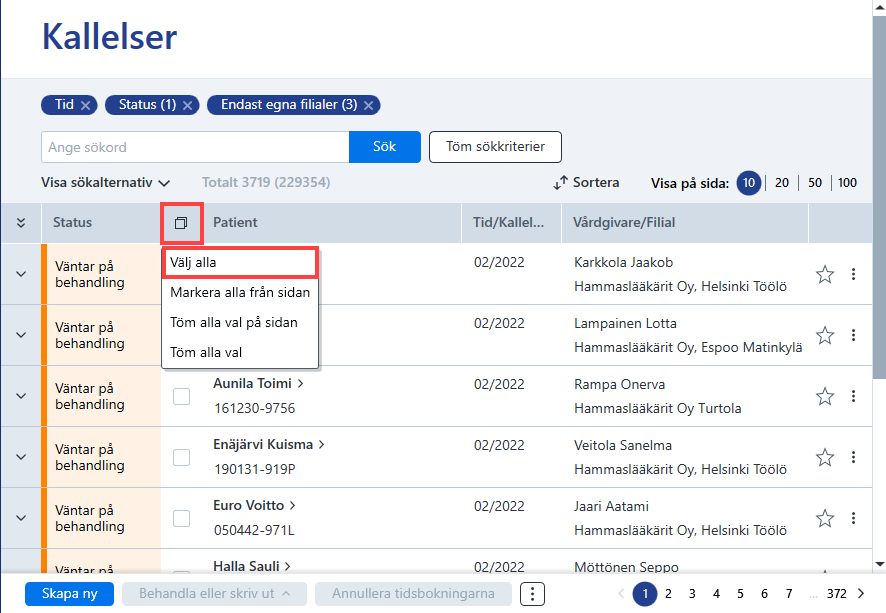The image size is (886, 613).
Task: Remove the Tid filter chip
Action: point(85,105)
